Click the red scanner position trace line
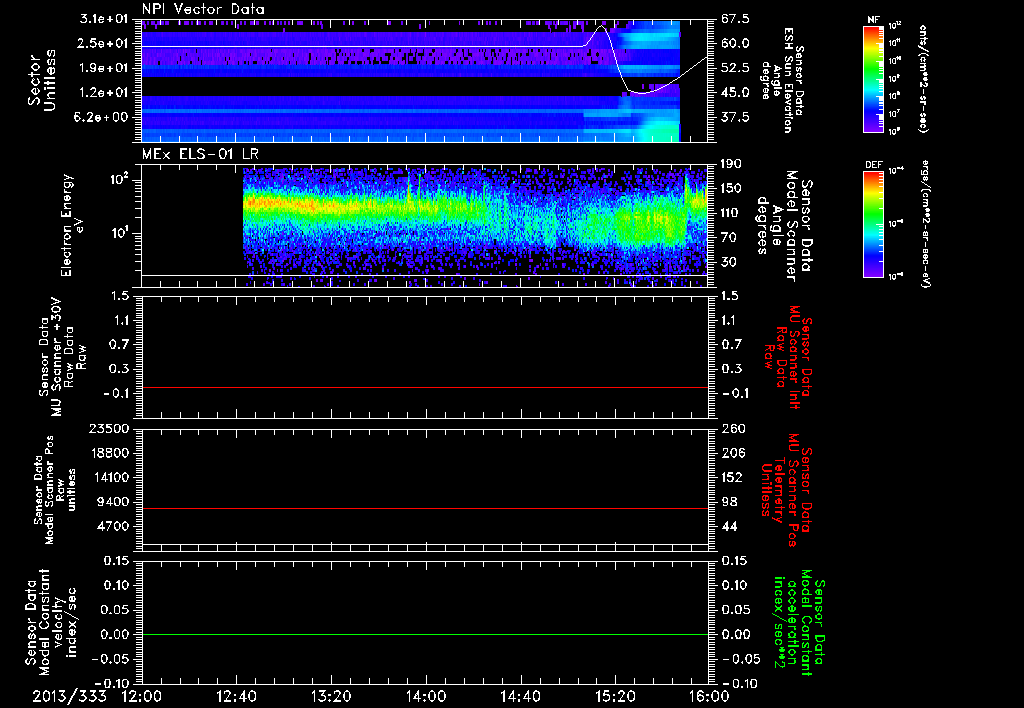 [425, 508]
